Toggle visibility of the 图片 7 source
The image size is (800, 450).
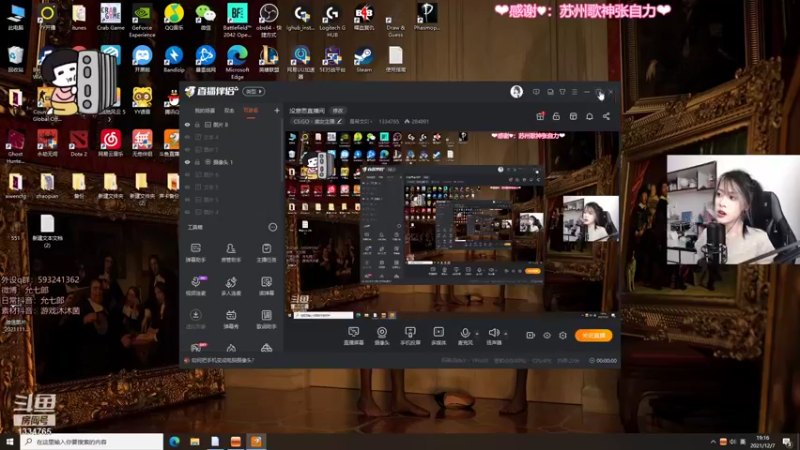click(x=187, y=149)
